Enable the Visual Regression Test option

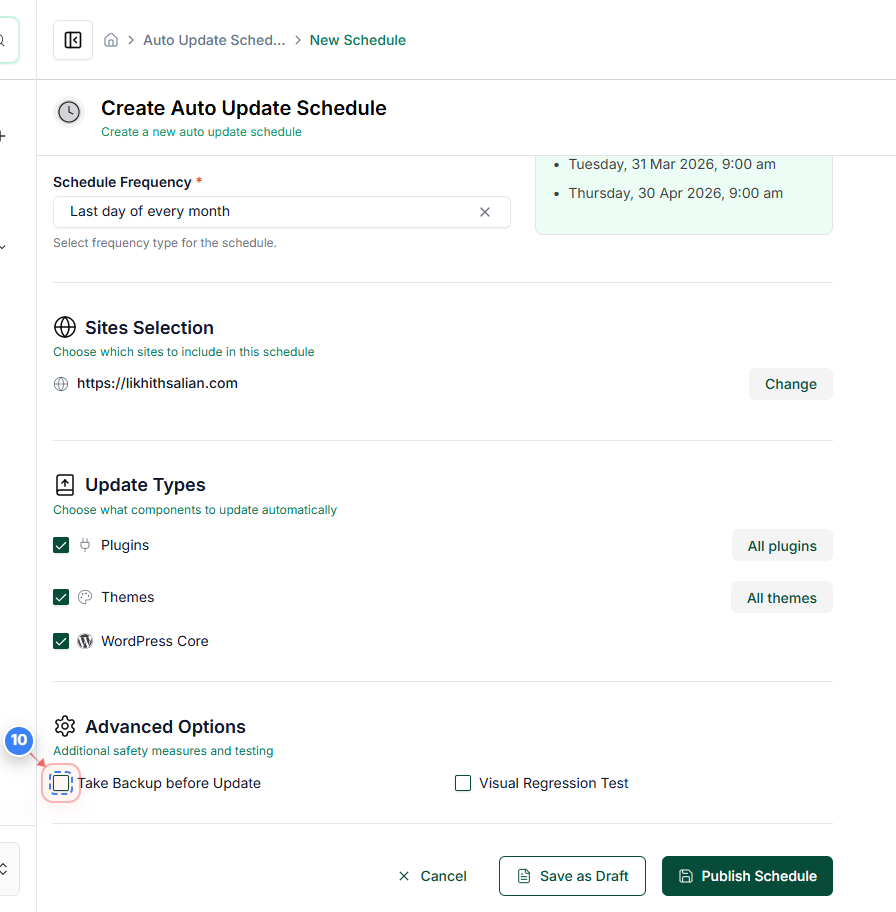click(463, 783)
